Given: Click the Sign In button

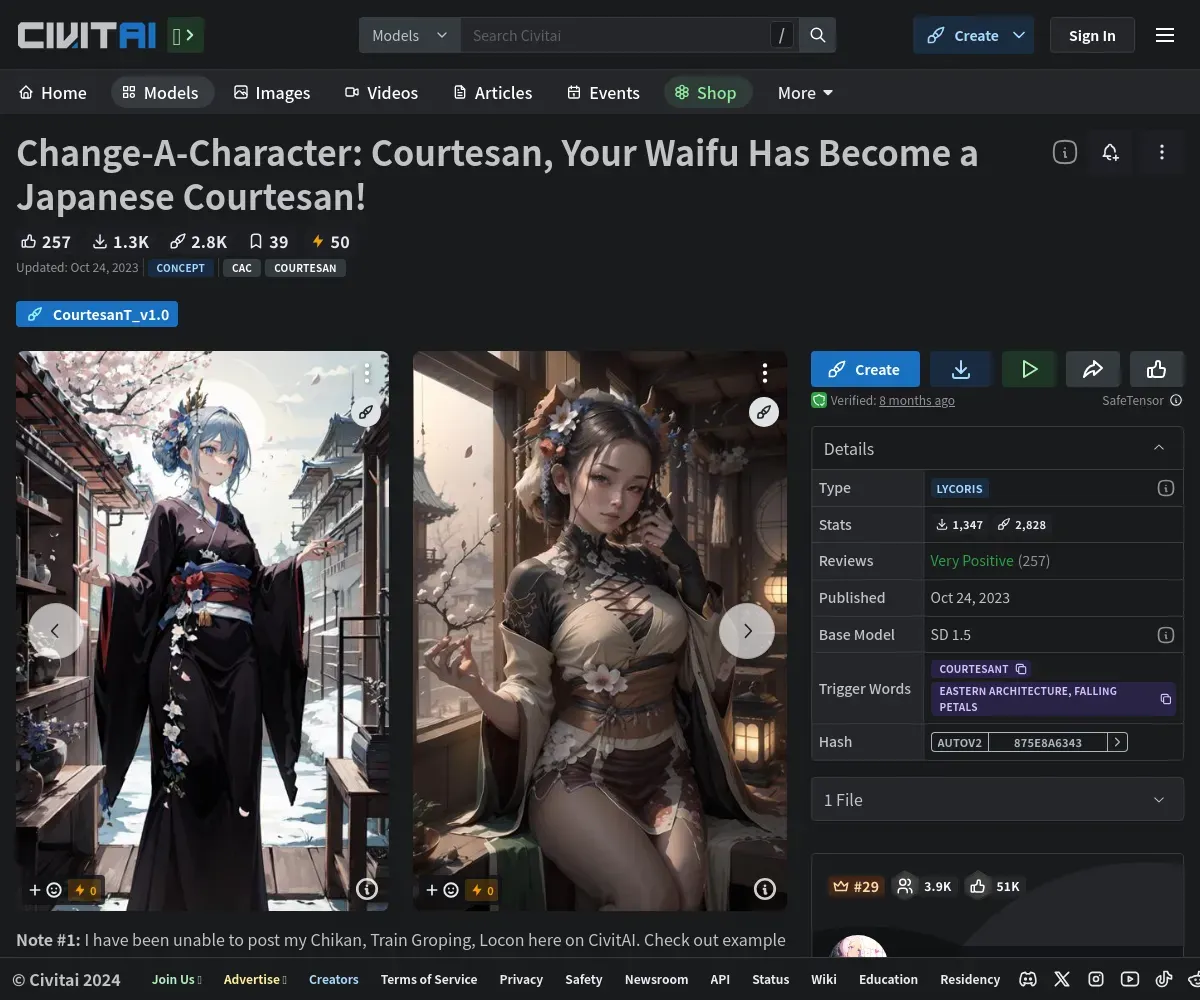Looking at the screenshot, I should pyautogui.click(x=1092, y=35).
